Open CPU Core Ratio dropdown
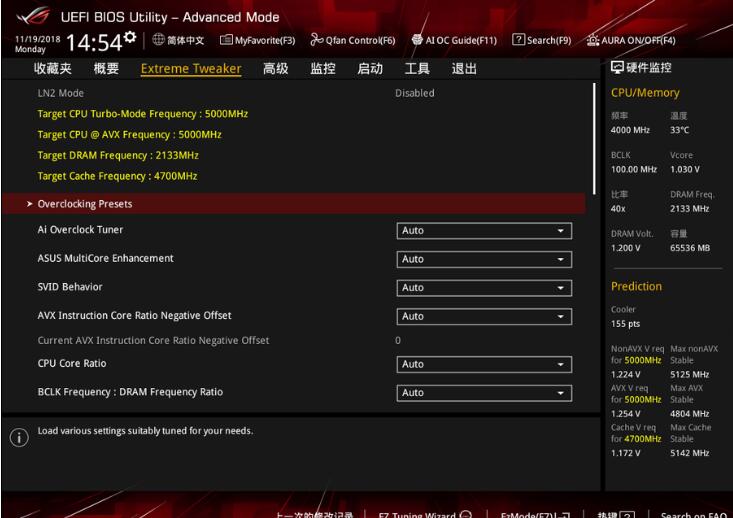The height and width of the screenshot is (518, 733). 484,364
